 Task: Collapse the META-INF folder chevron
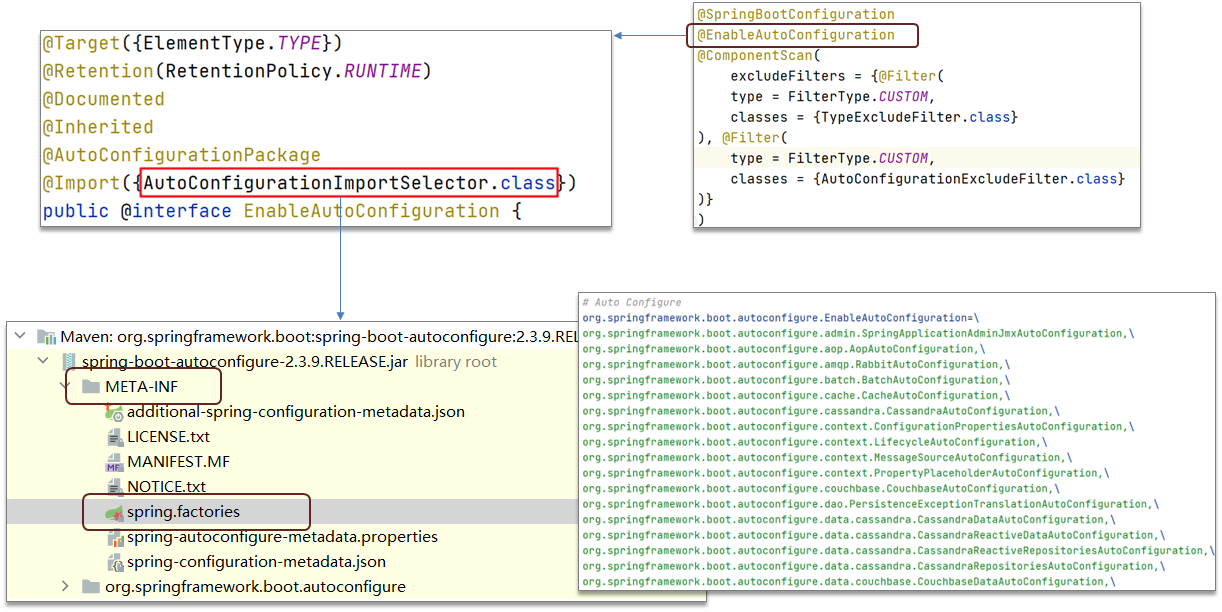(66, 386)
